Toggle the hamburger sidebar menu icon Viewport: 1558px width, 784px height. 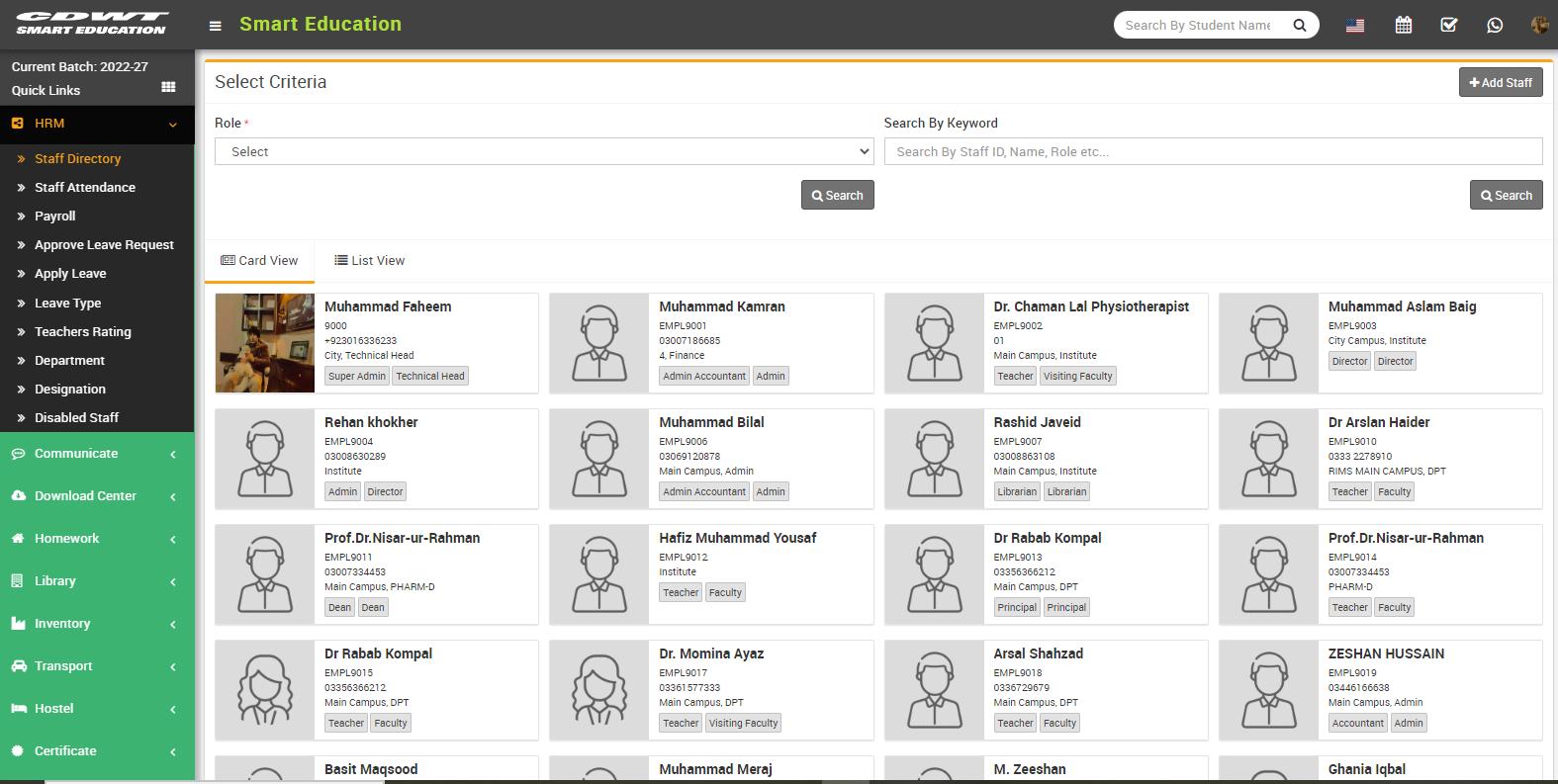click(x=215, y=26)
